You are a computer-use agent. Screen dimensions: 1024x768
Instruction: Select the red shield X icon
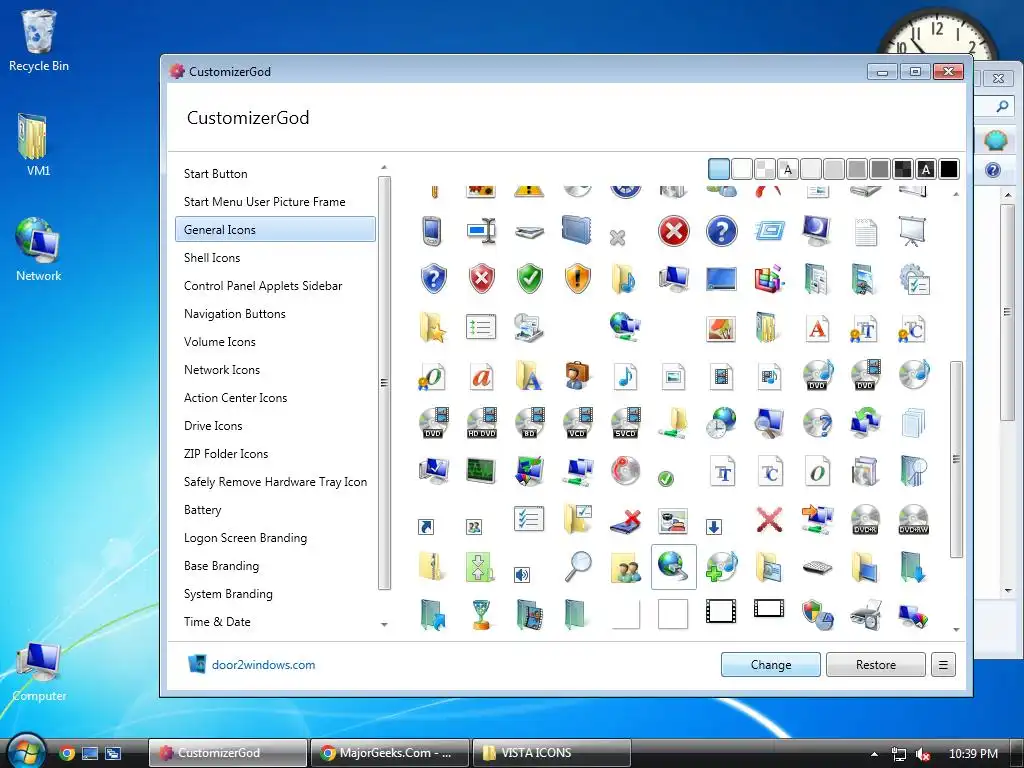pos(481,279)
